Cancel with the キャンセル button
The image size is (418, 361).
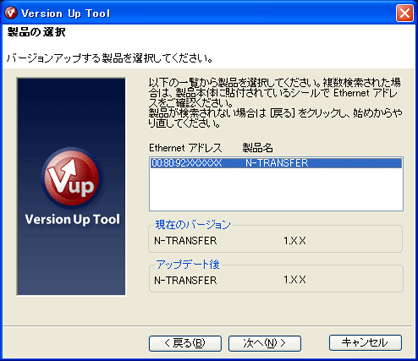pyautogui.click(x=365, y=343)
